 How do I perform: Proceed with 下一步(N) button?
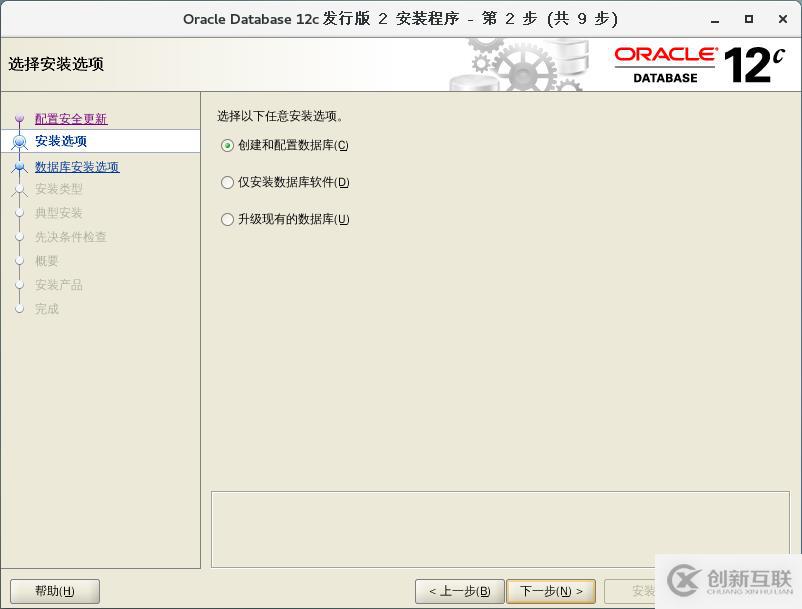[x=551, y=591]
